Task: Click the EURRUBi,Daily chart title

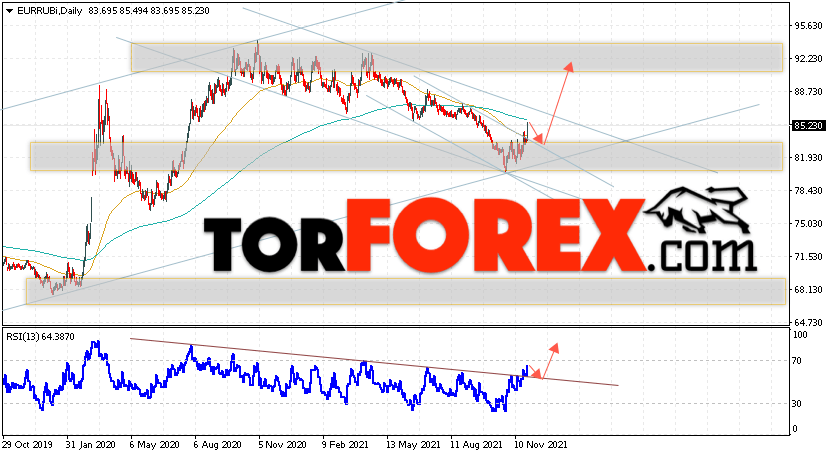Action: coord(49,11)
